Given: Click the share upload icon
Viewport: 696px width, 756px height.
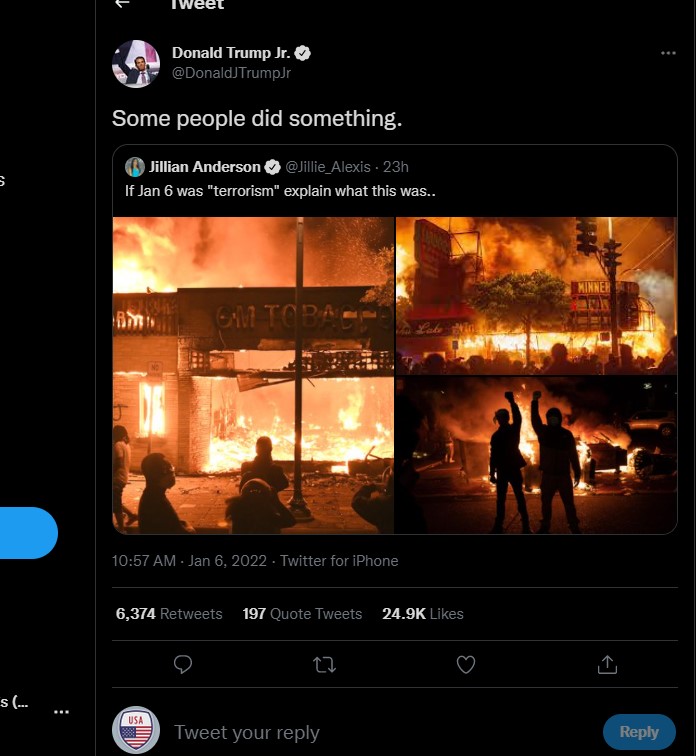Looking at the screenshot, I should pyautogui.click(x=607, y=664).
